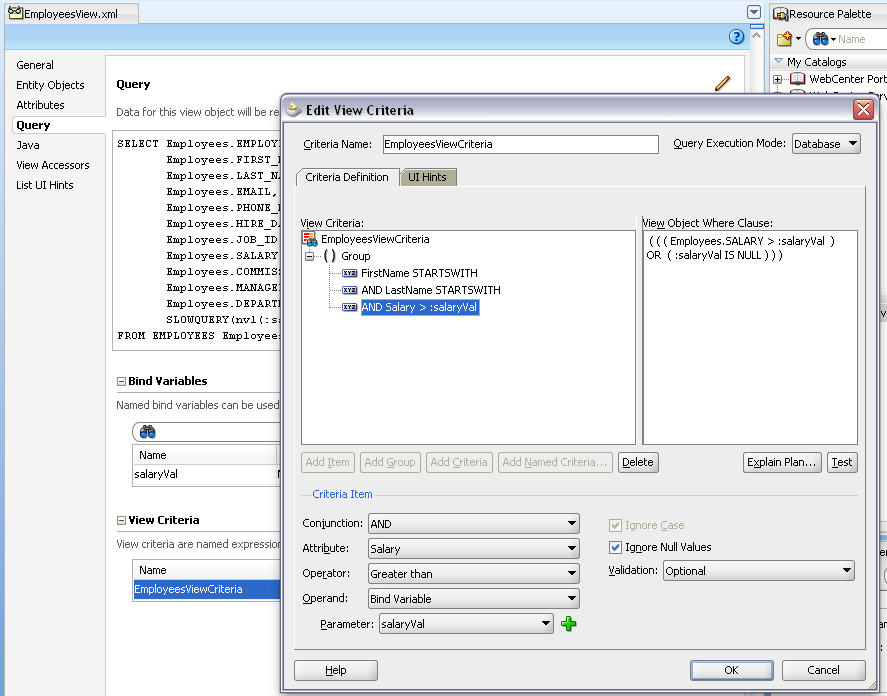Select the AND Salary > :salaryVal tree item
Screen dimensions: 887x696
(x=420, y=307)
